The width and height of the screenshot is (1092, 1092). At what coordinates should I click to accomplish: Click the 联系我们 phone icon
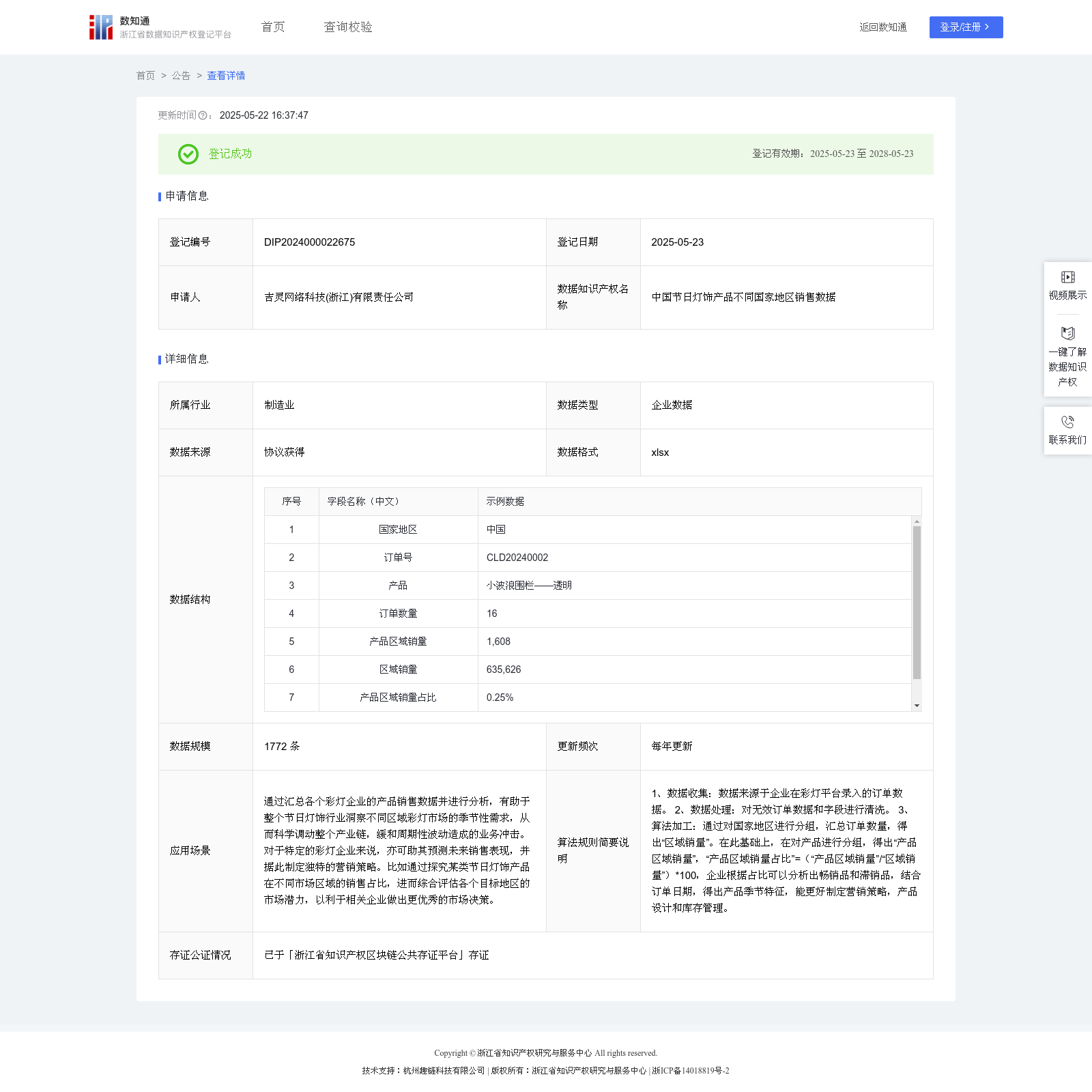click(1067, 422)
